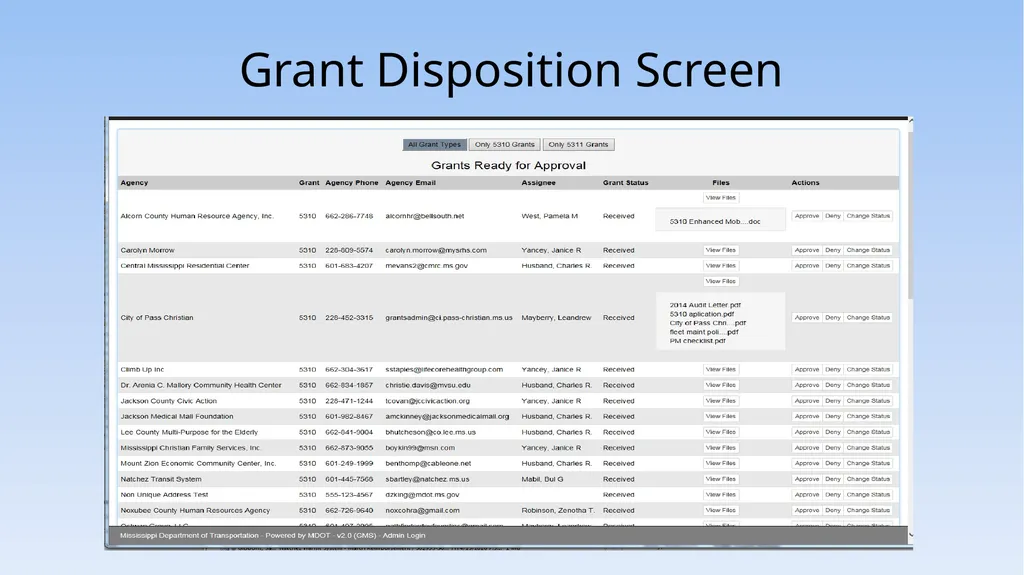
Task: Switch to Only 5311 Grants filter
Action: coord(578,144)
